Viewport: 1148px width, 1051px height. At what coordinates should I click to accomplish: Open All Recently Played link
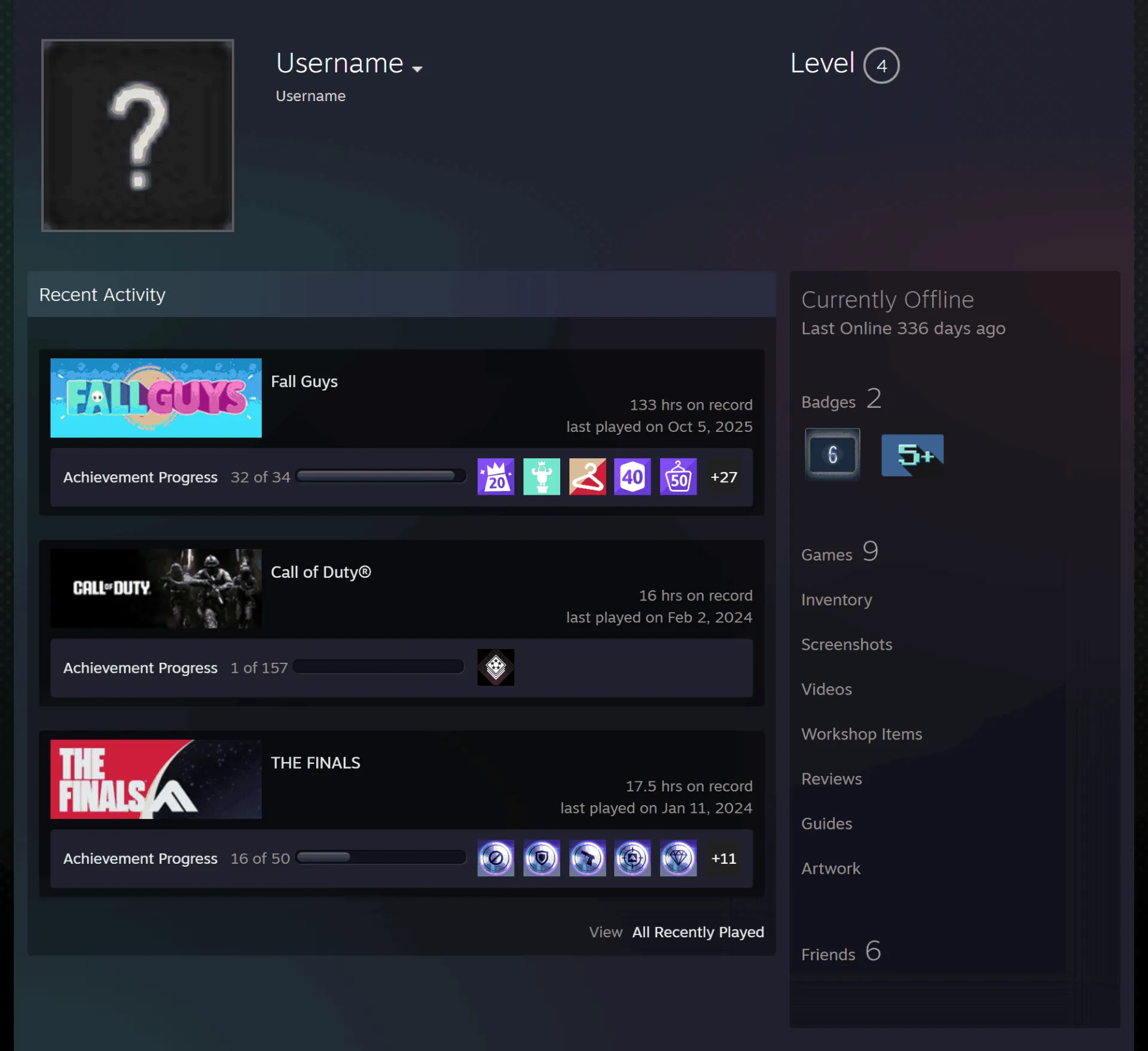click(698, 932)
